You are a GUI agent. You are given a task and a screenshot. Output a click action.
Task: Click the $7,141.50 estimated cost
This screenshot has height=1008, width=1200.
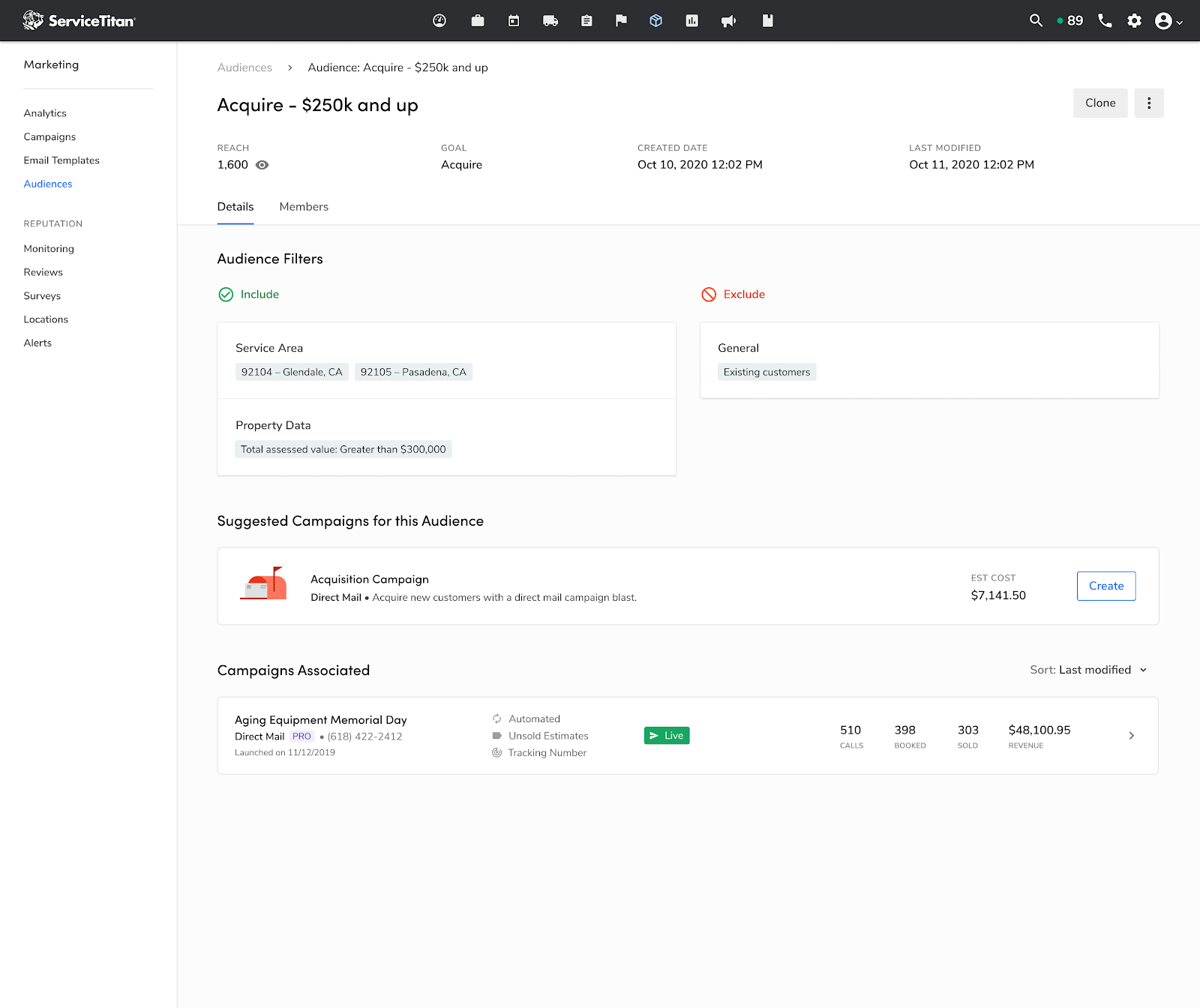998,595
